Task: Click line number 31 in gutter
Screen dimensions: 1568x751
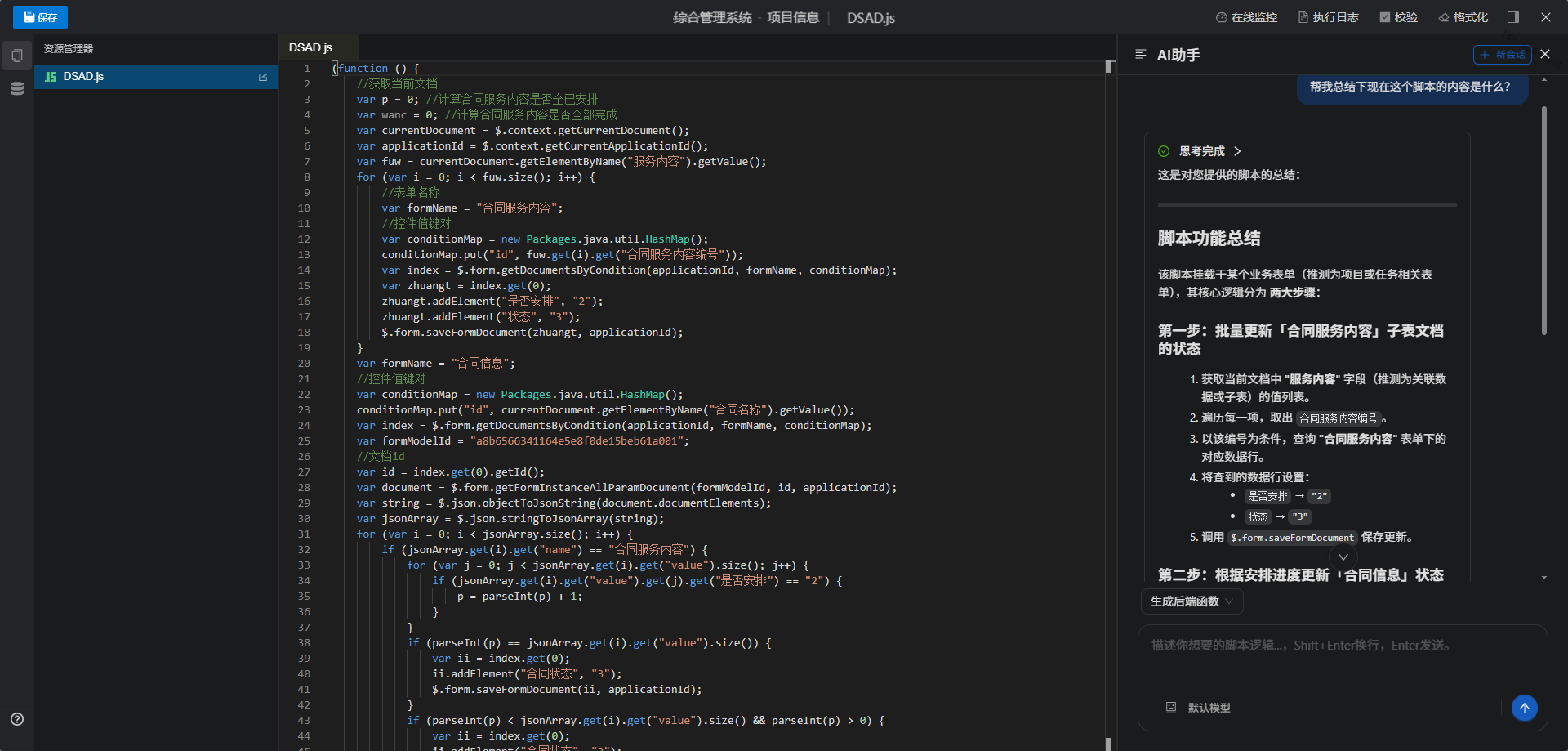Action: [304, 534]
